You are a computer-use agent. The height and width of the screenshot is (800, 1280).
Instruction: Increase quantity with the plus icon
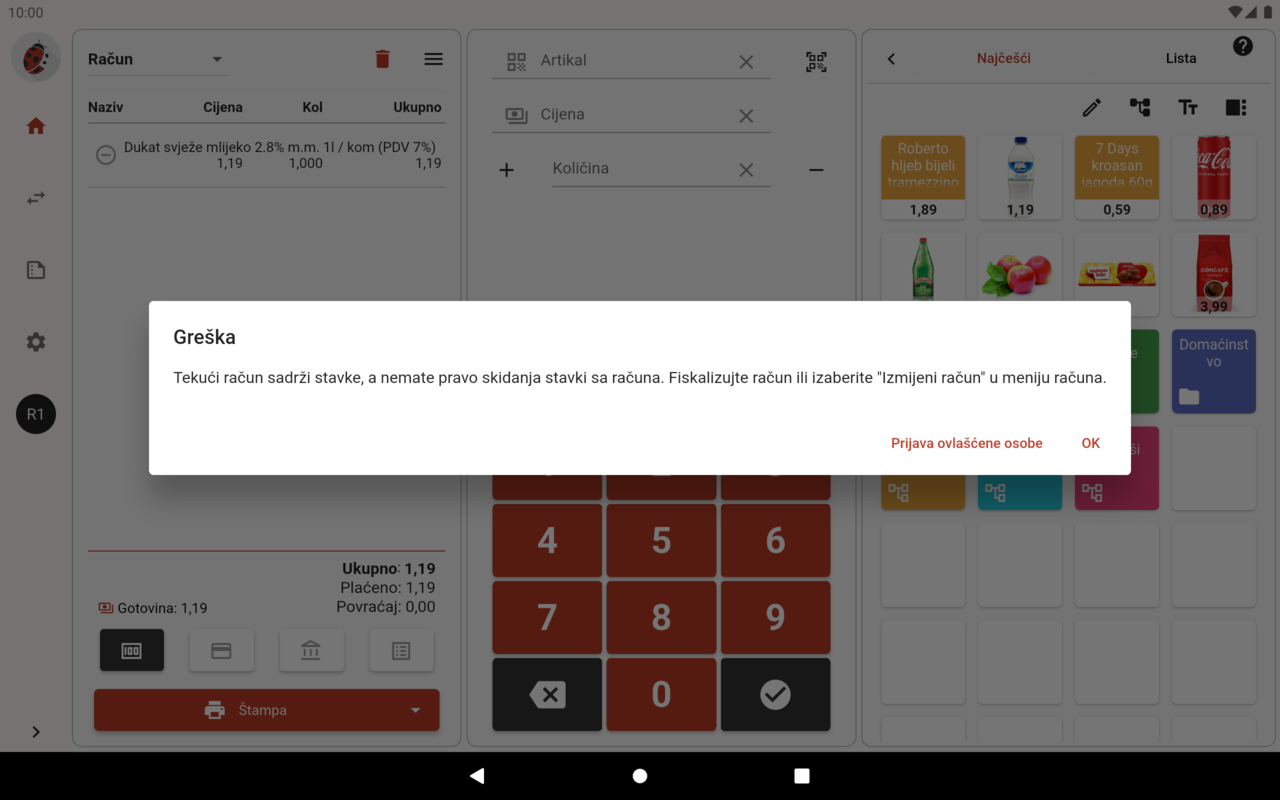tap(507, 170)
